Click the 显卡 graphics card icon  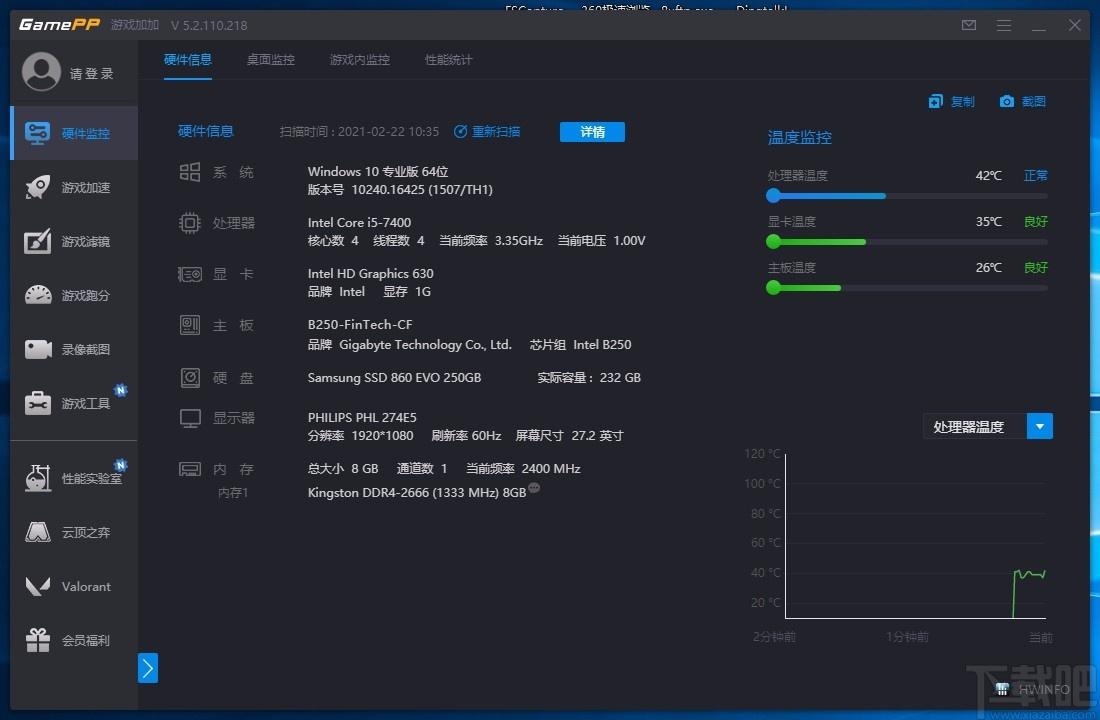pos(189,274)
